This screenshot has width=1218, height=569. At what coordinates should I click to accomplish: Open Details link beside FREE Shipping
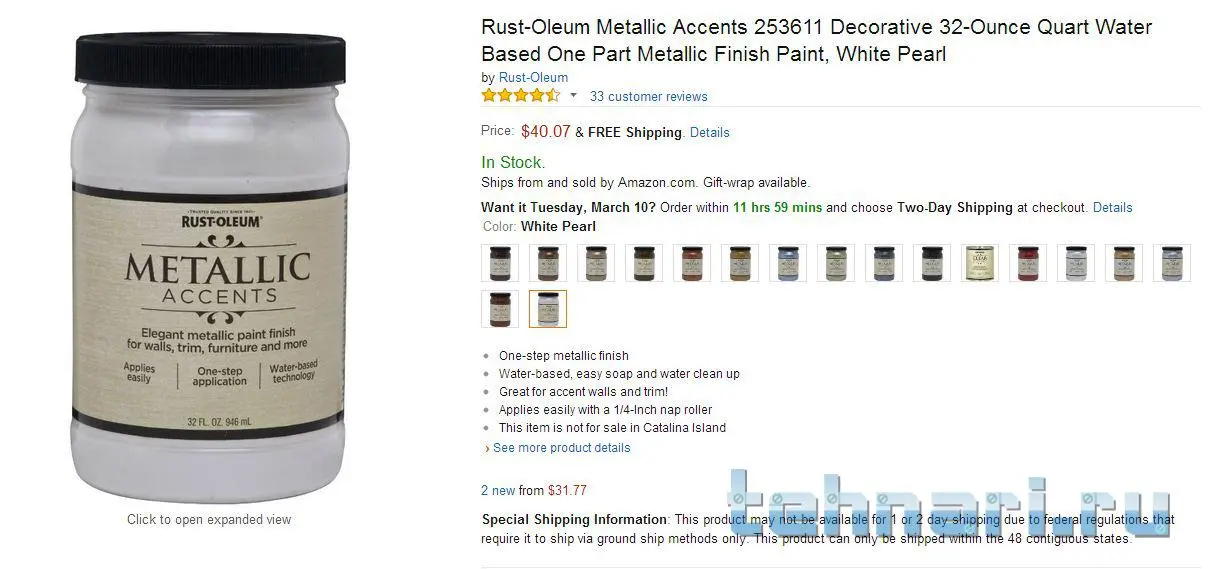click(709, 132)
